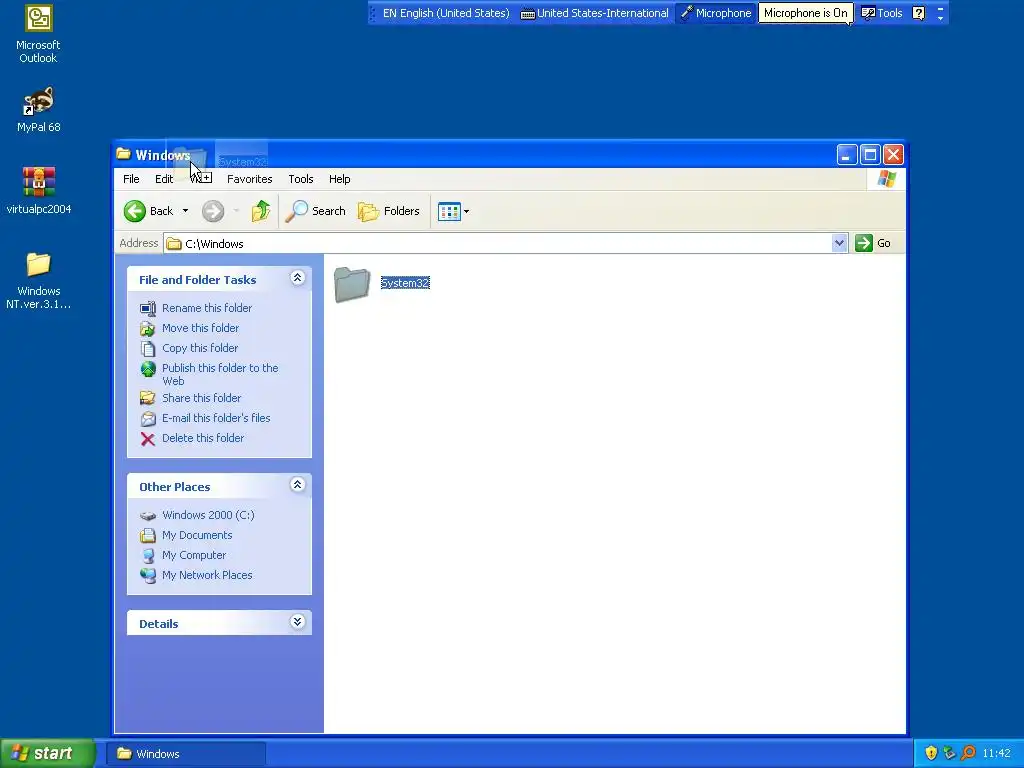
Task: Click Share this folder
Action: click(x=201, y=398)
